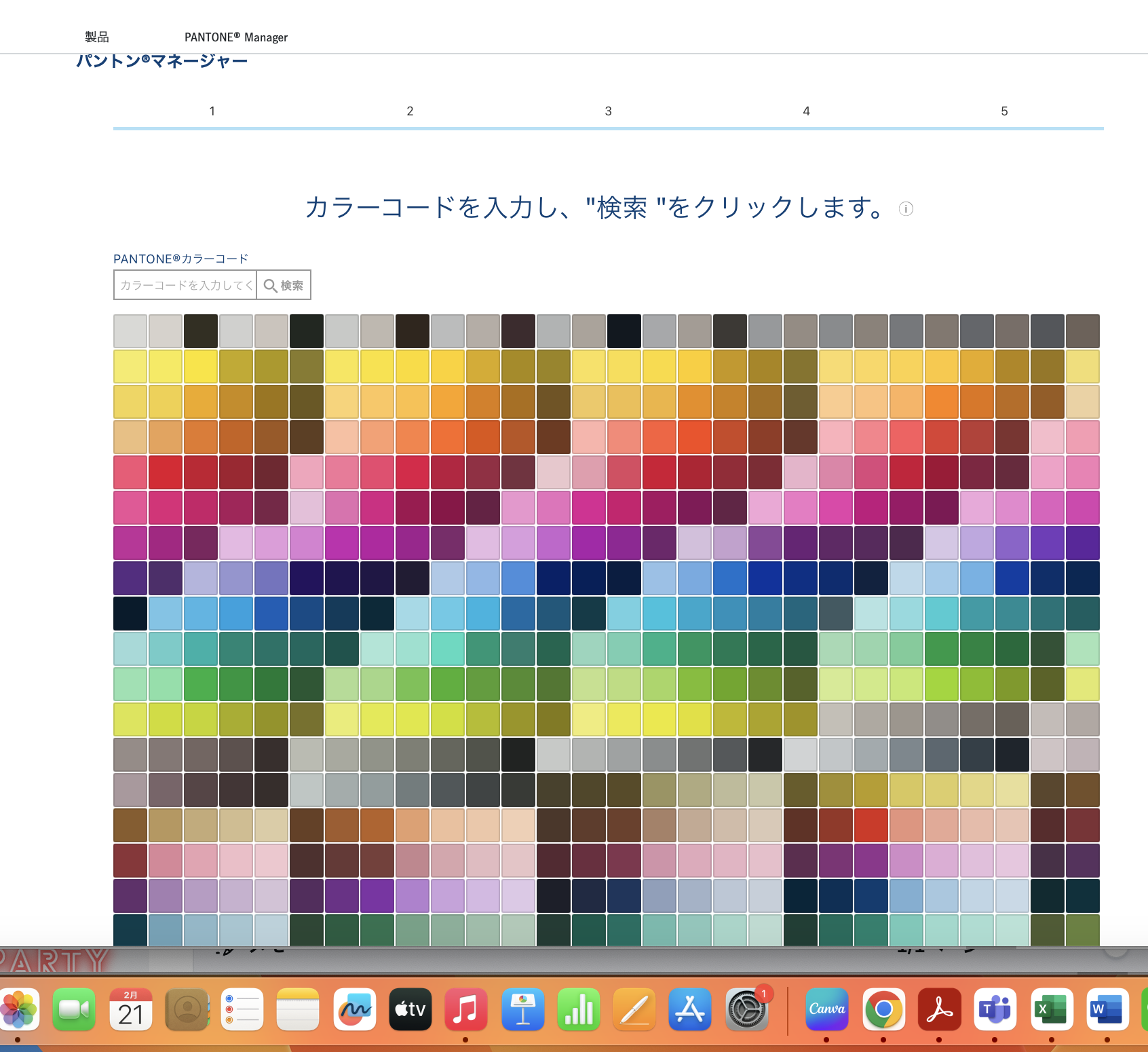Launch Pages from the Dock
This screenshot has height=1052, width=1148.
pyautogui.click(x=634, y=1009)
